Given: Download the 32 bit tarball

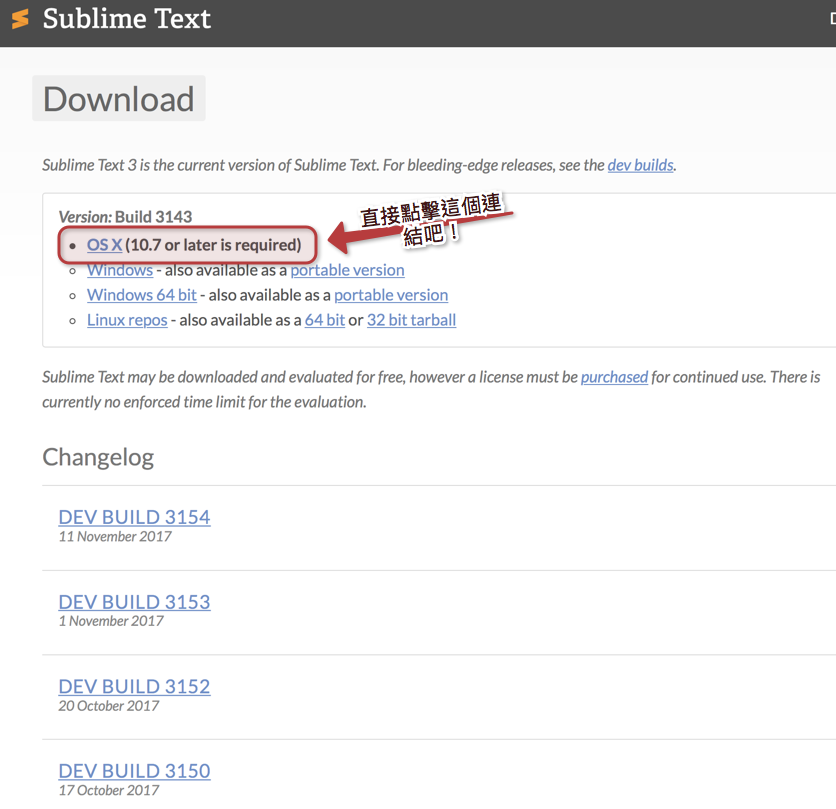Looking at the screenshot, I should click(411, 320).
